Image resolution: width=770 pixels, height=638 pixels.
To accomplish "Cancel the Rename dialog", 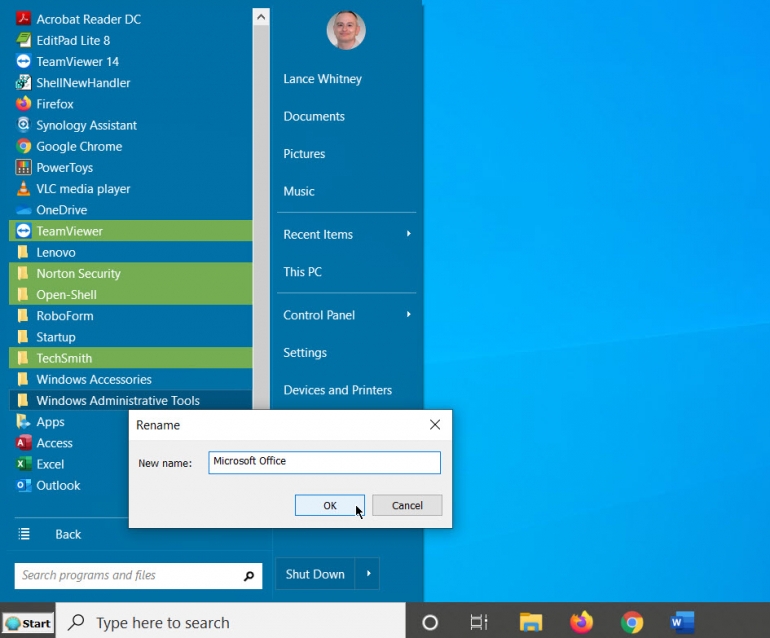I will coord(407,505).
